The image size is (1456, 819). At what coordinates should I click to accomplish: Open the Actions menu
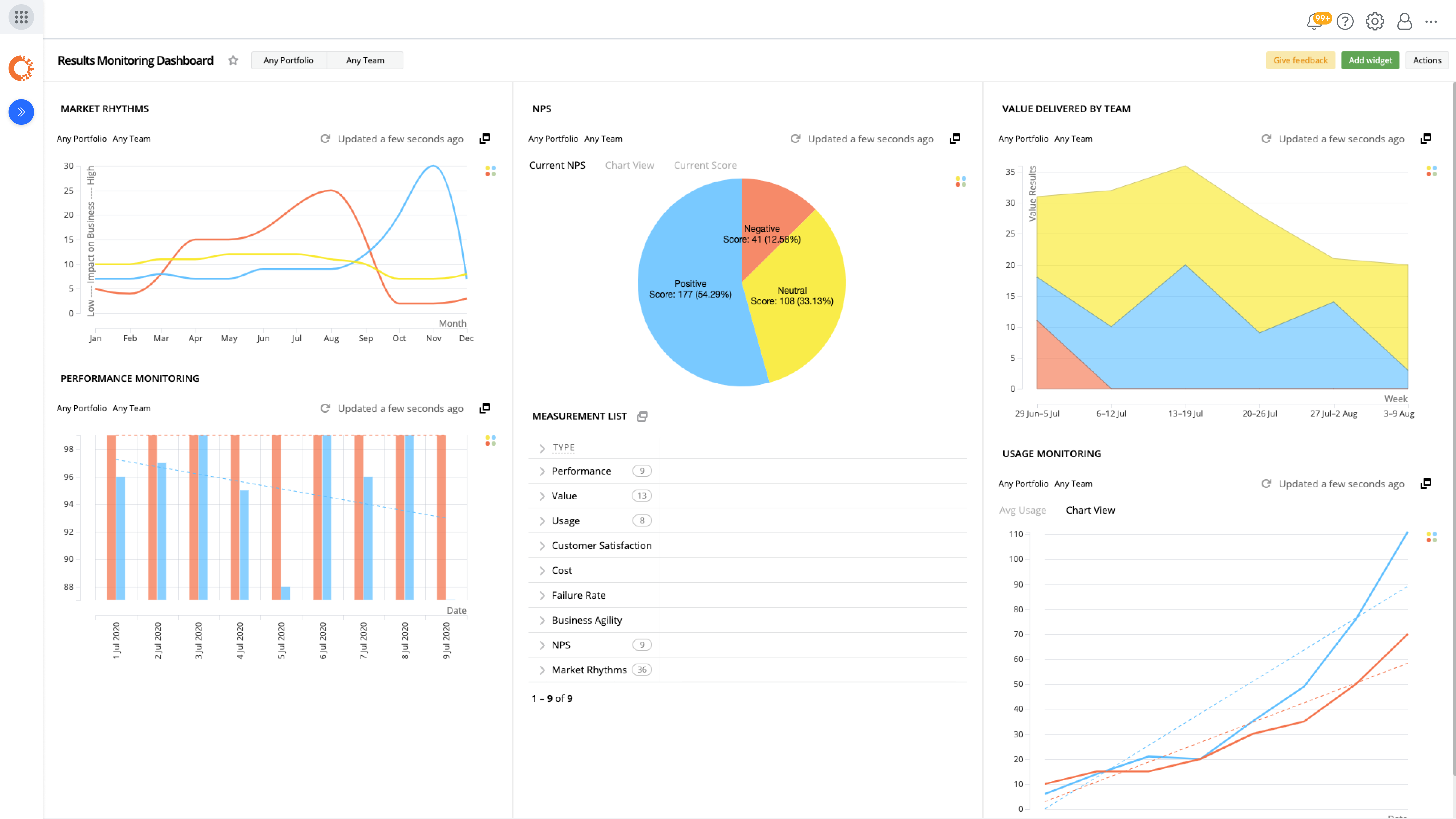1427,61
